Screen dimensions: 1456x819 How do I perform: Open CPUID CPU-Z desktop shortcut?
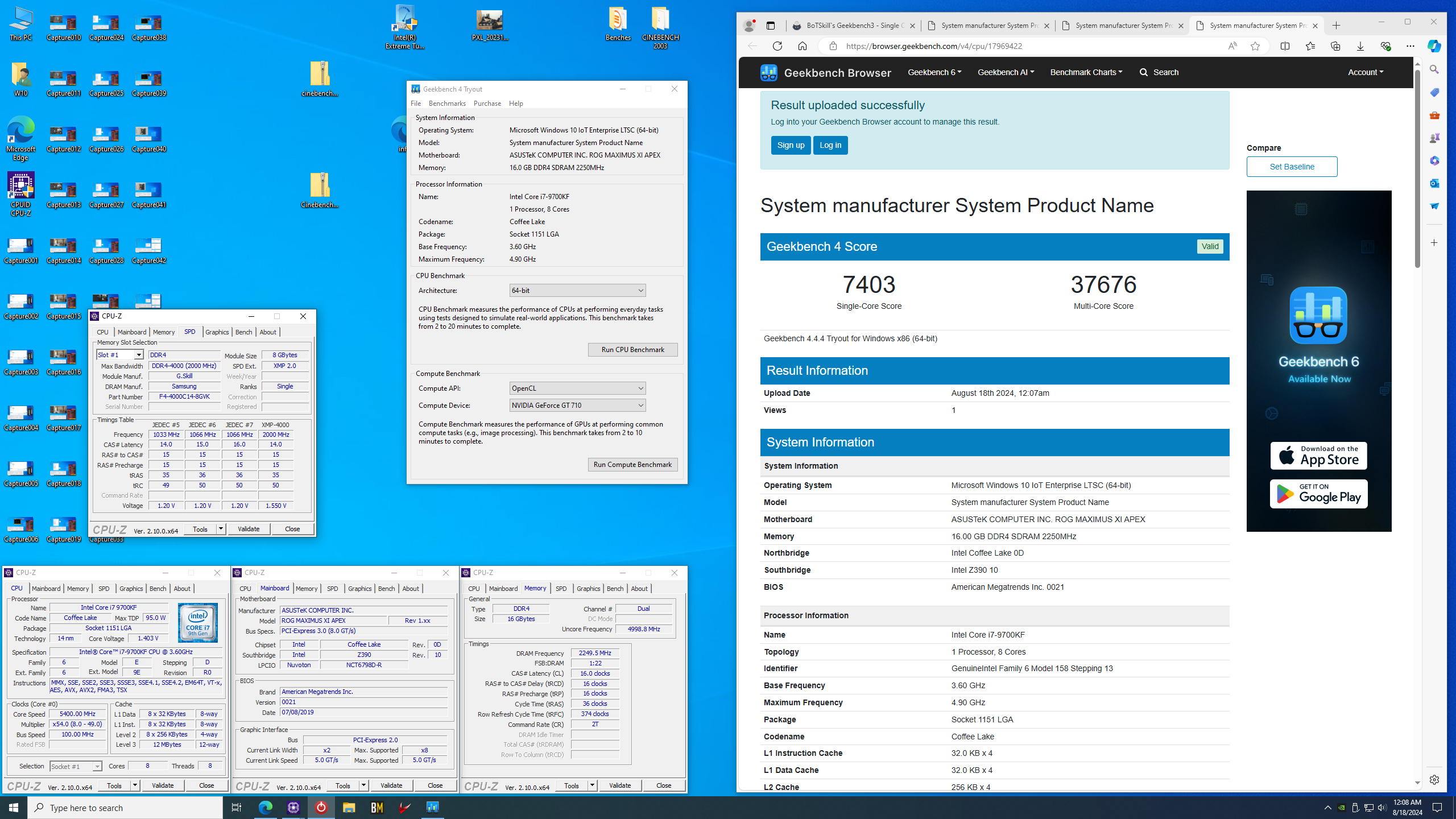pyautogui.click(x=20, y=195)
